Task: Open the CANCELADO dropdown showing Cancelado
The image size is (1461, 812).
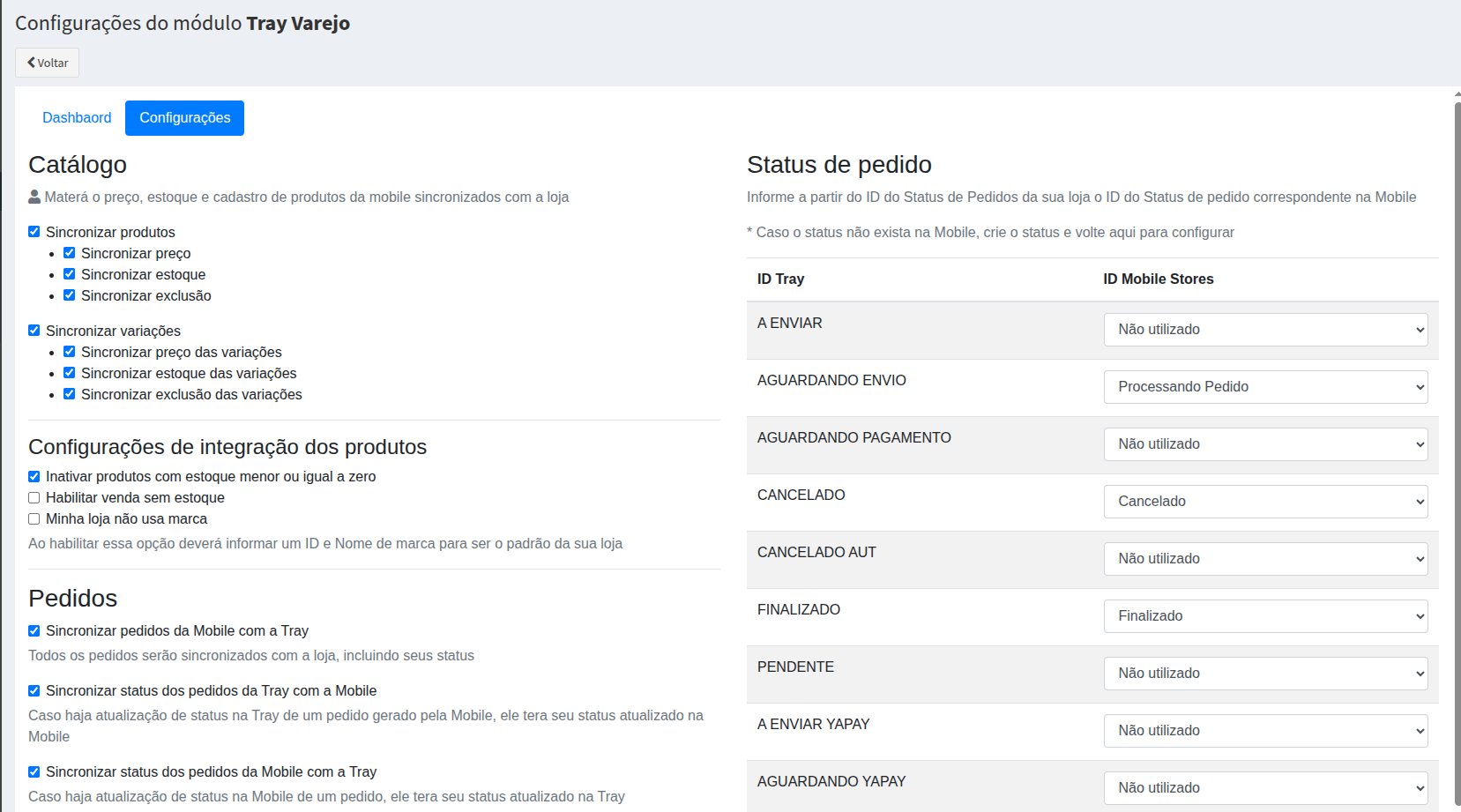Action: pyautogui.click(x=1265, y=502)
